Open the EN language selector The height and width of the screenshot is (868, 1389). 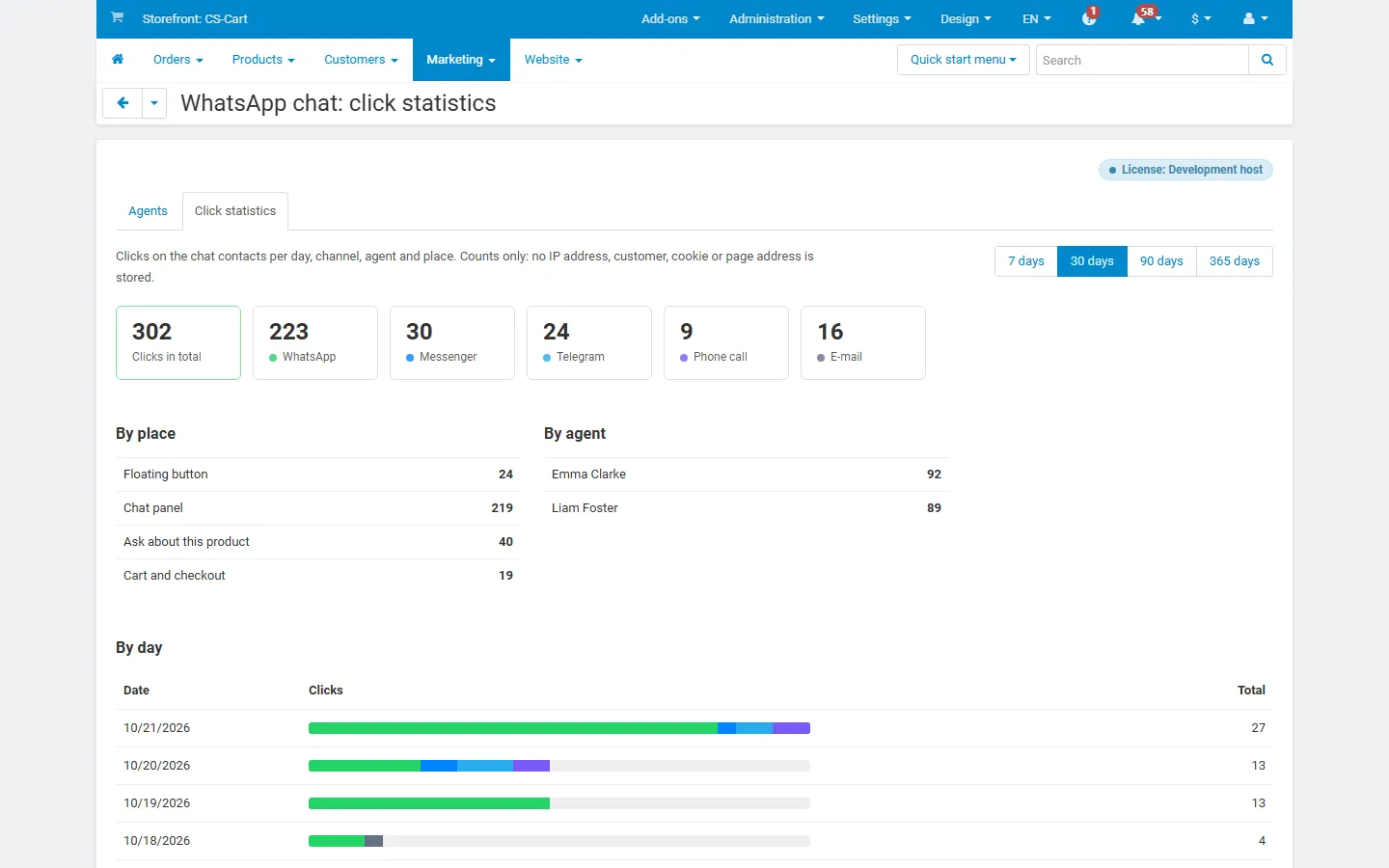coord(1037,18)
